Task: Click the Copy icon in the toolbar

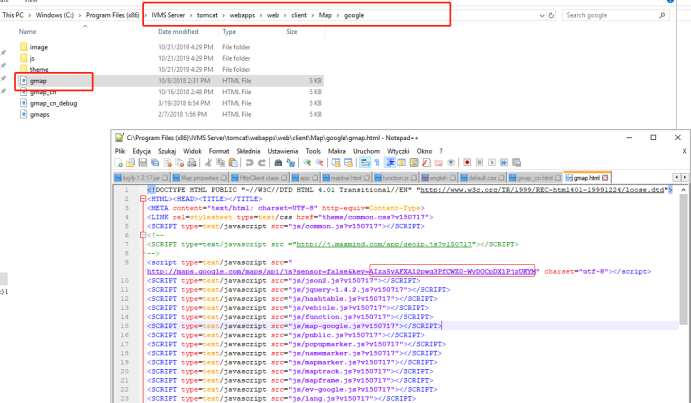Action: tap(220, 163)
